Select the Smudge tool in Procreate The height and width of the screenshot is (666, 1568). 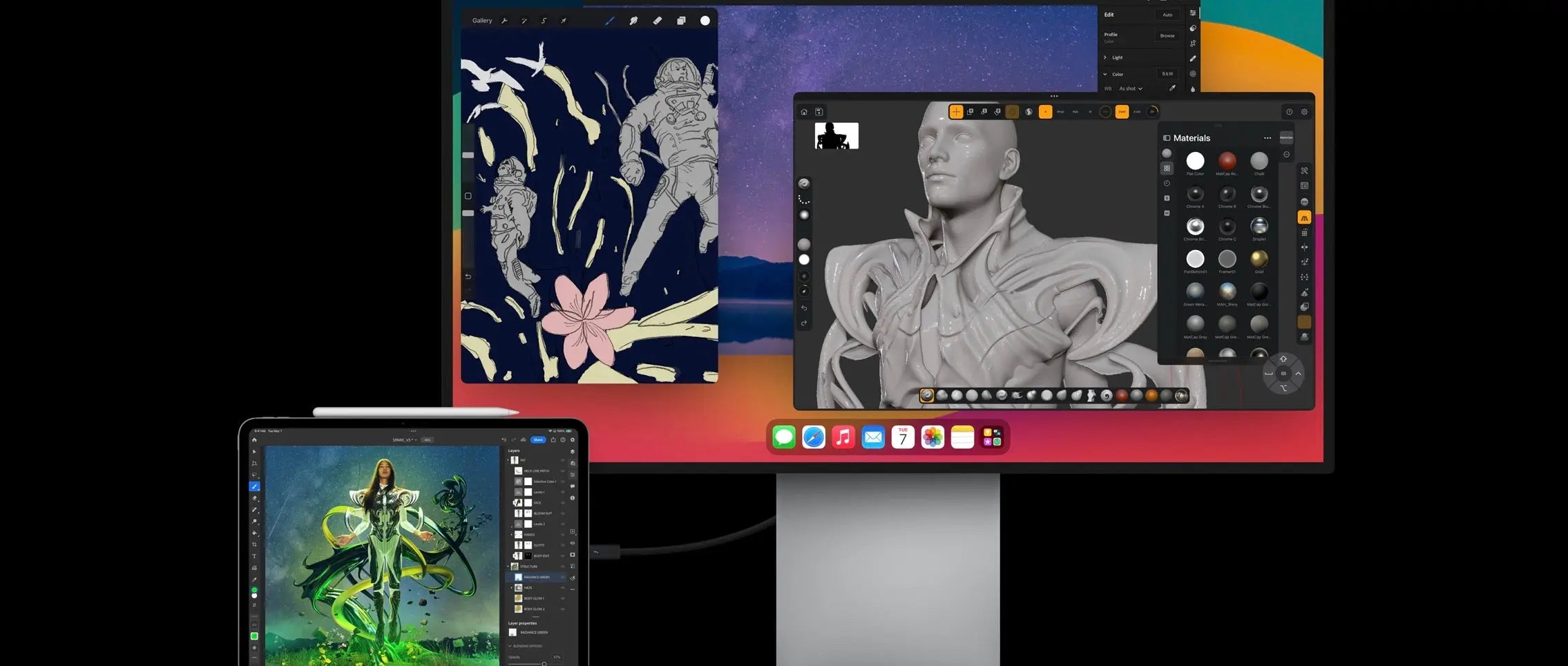tap(633, 21)
